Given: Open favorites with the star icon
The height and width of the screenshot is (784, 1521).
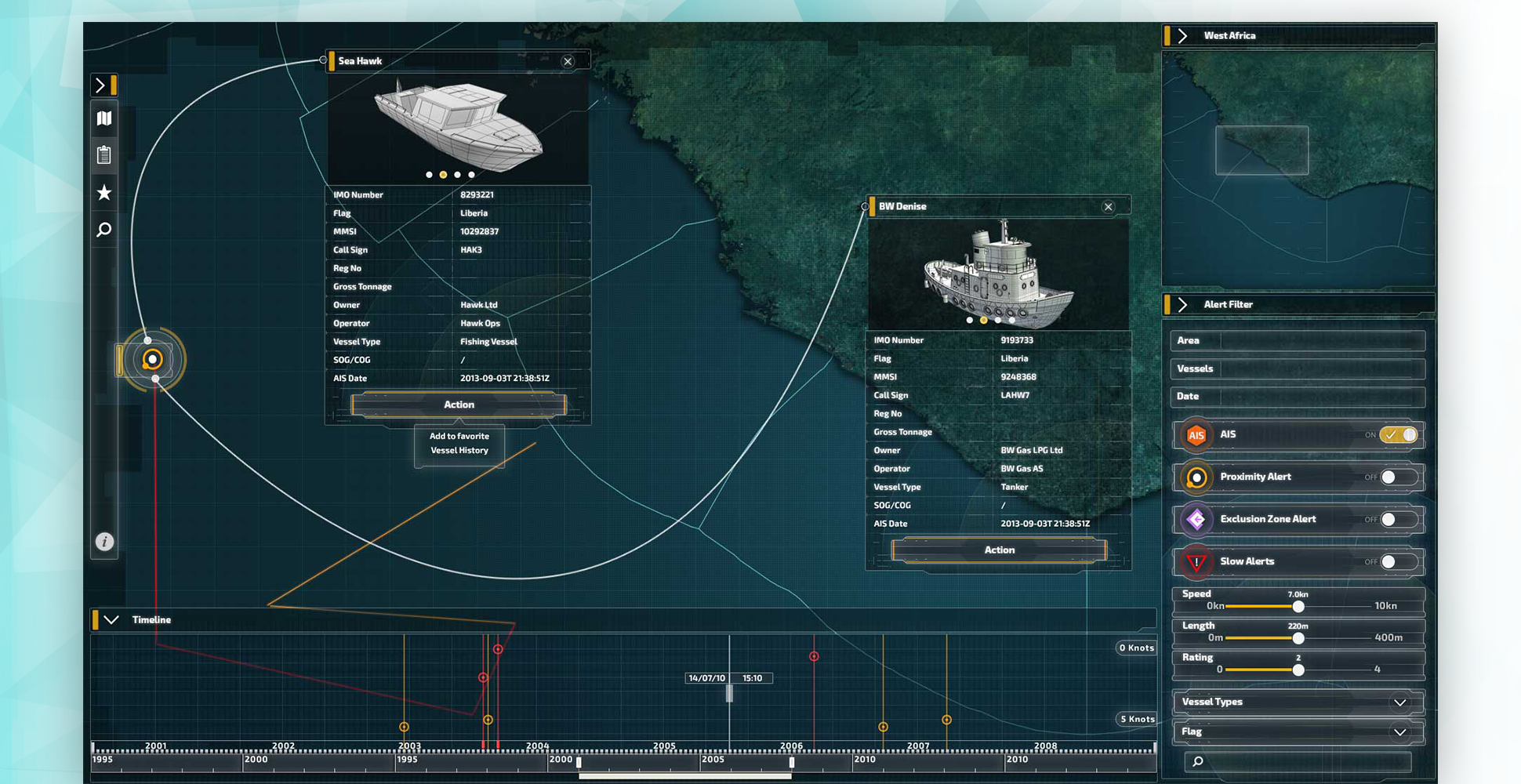Looking at the screenshot, I should point(104,193).
